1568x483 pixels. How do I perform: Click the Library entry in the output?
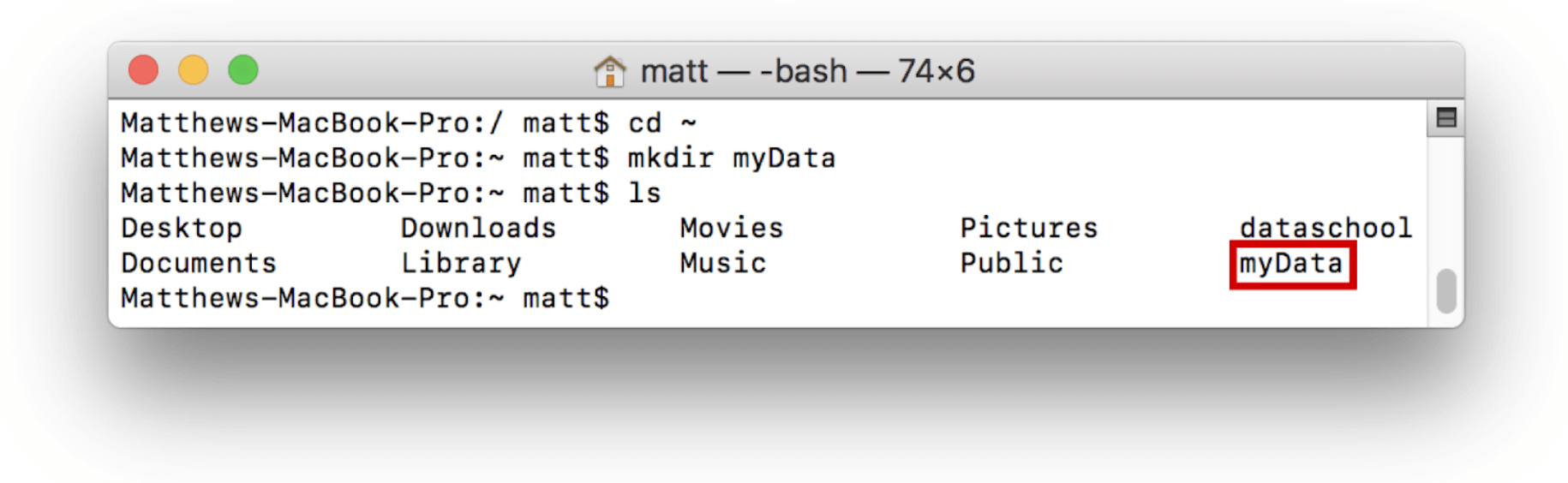[x=461, y=264]
